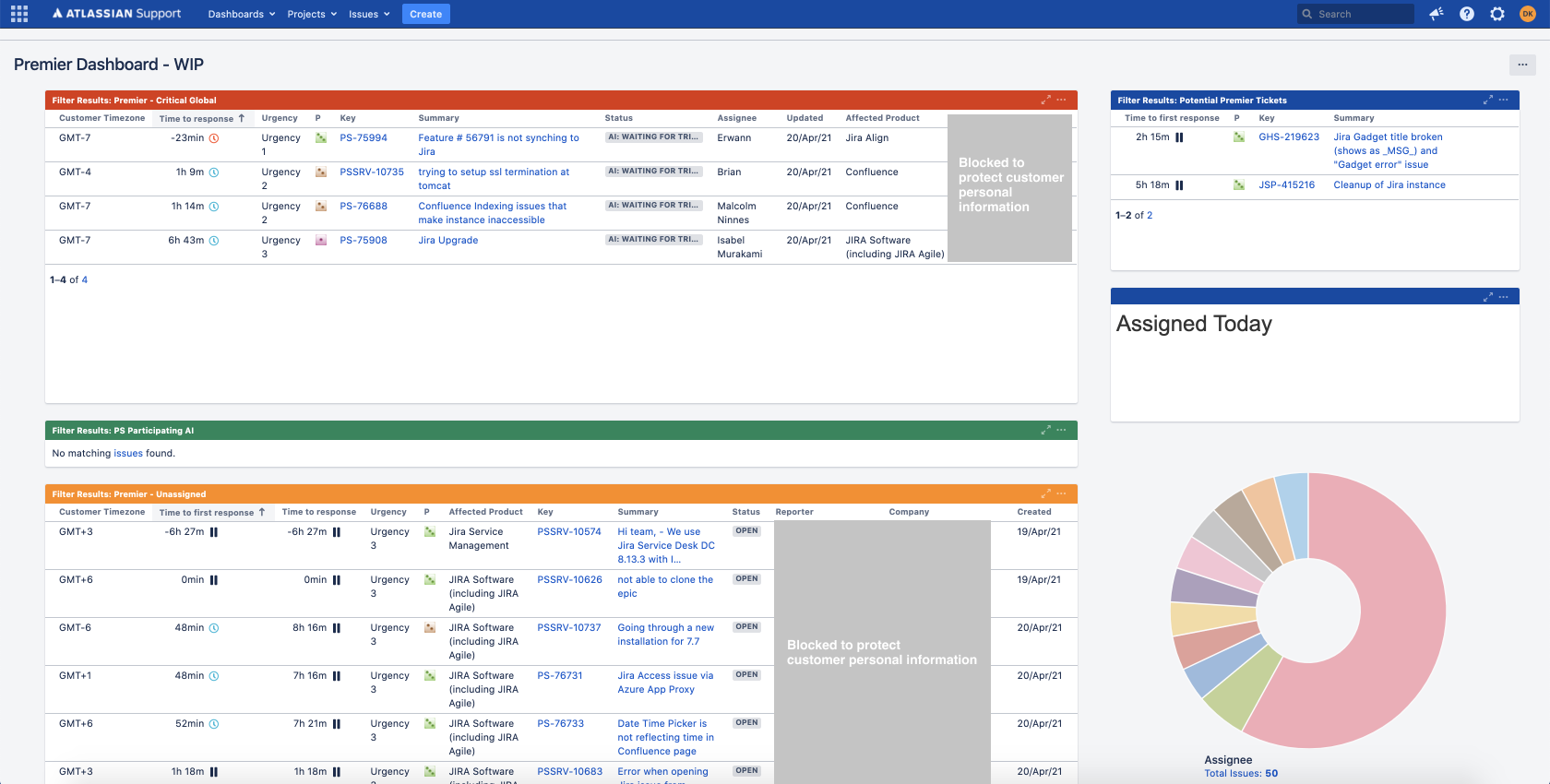Click the Create button
The height and width of the screenshot is (784, 1550).
pyautogui.click(x=426, y=14)
